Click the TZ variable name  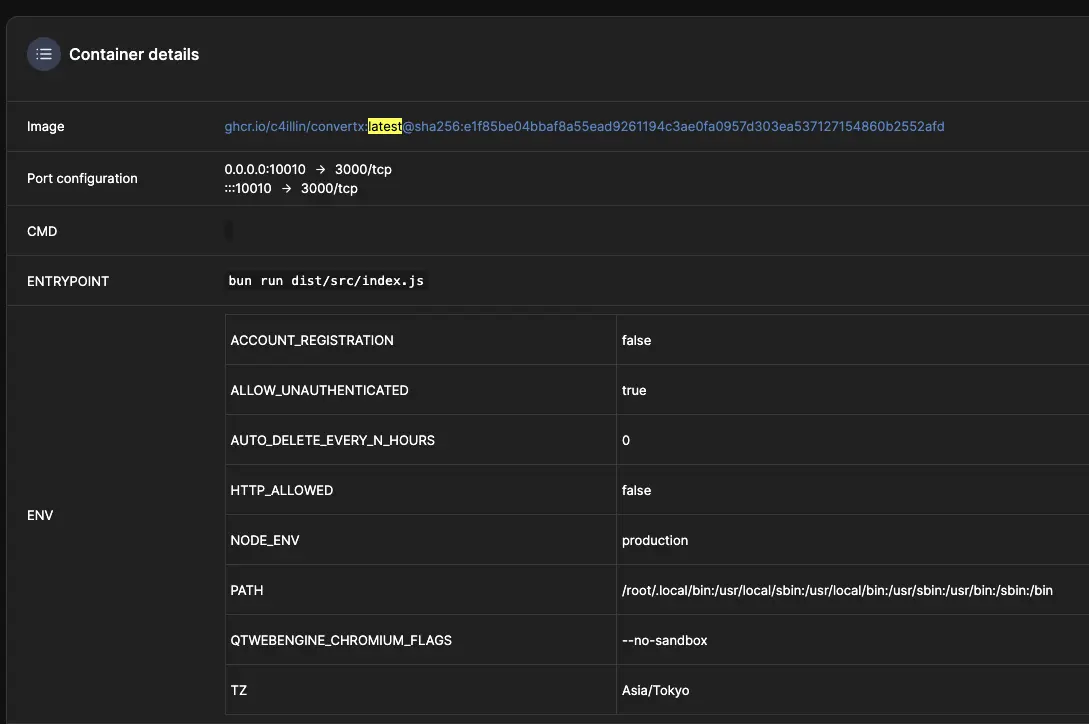[238, 691]
